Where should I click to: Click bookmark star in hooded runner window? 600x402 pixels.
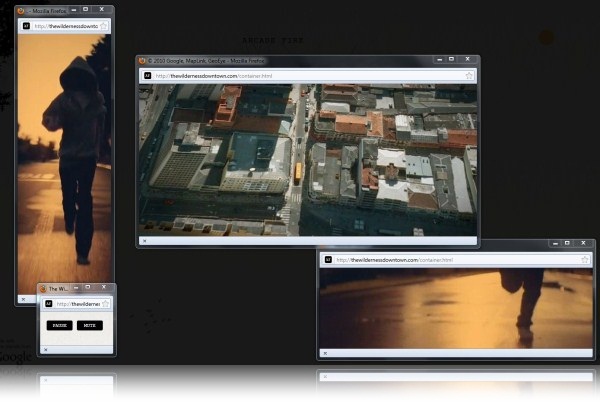pos(104,26)
